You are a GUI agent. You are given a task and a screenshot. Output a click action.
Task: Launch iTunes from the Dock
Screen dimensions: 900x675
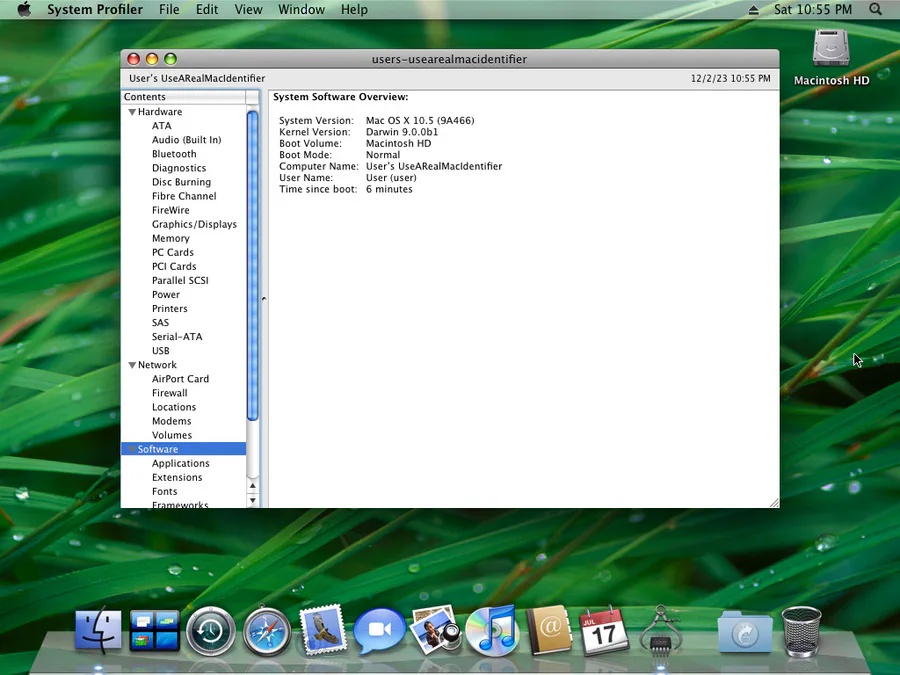pyautogui.click(x=492, y=631)
